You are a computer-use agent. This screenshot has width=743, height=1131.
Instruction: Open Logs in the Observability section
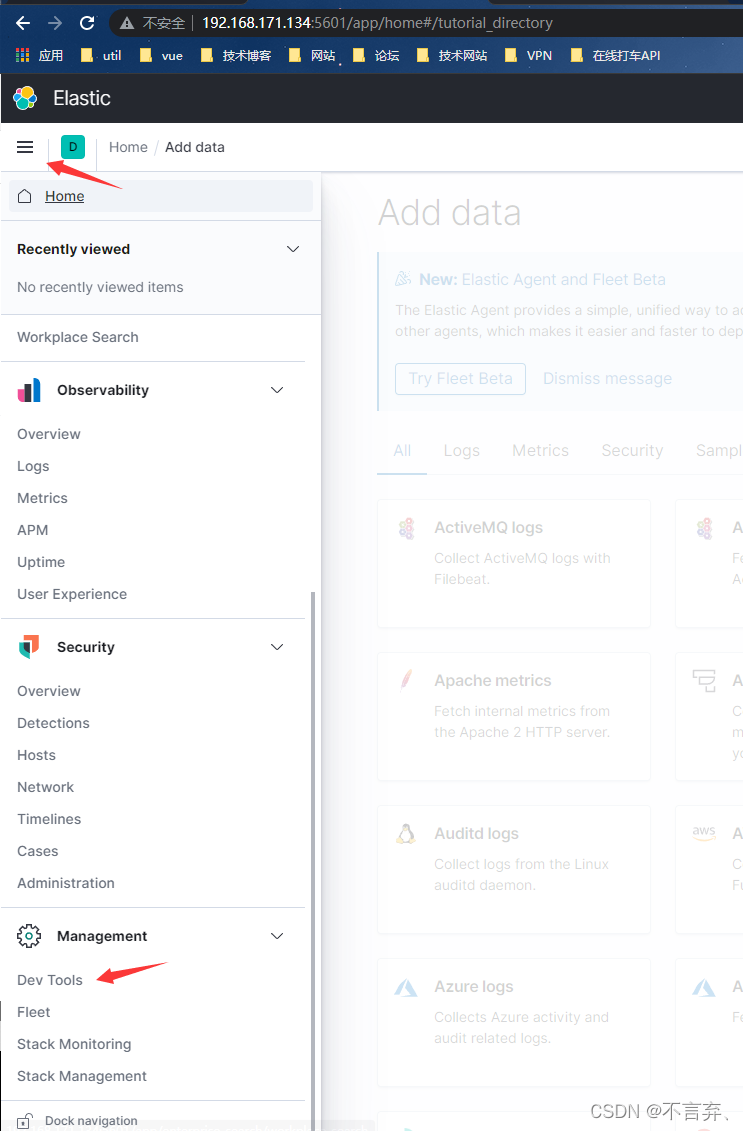33,467
